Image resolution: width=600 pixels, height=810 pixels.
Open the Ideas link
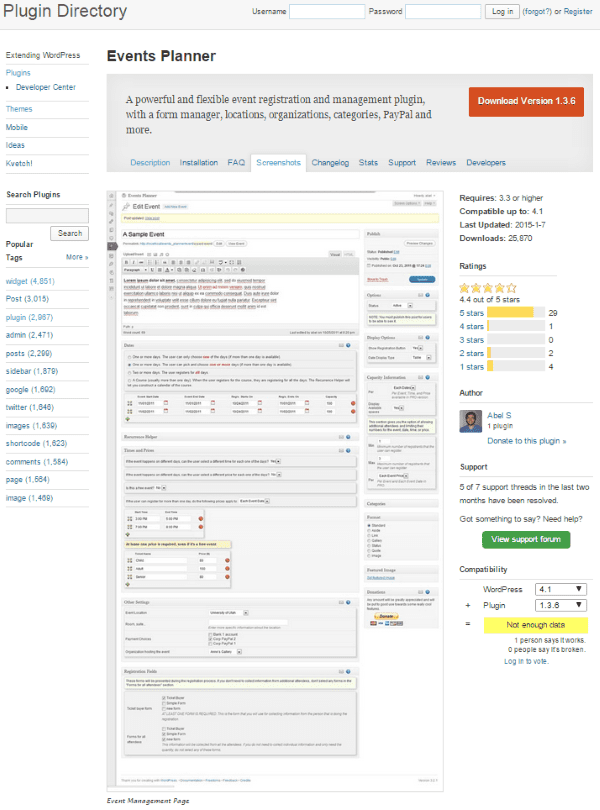pyautogui.click(x=15, y=145)
